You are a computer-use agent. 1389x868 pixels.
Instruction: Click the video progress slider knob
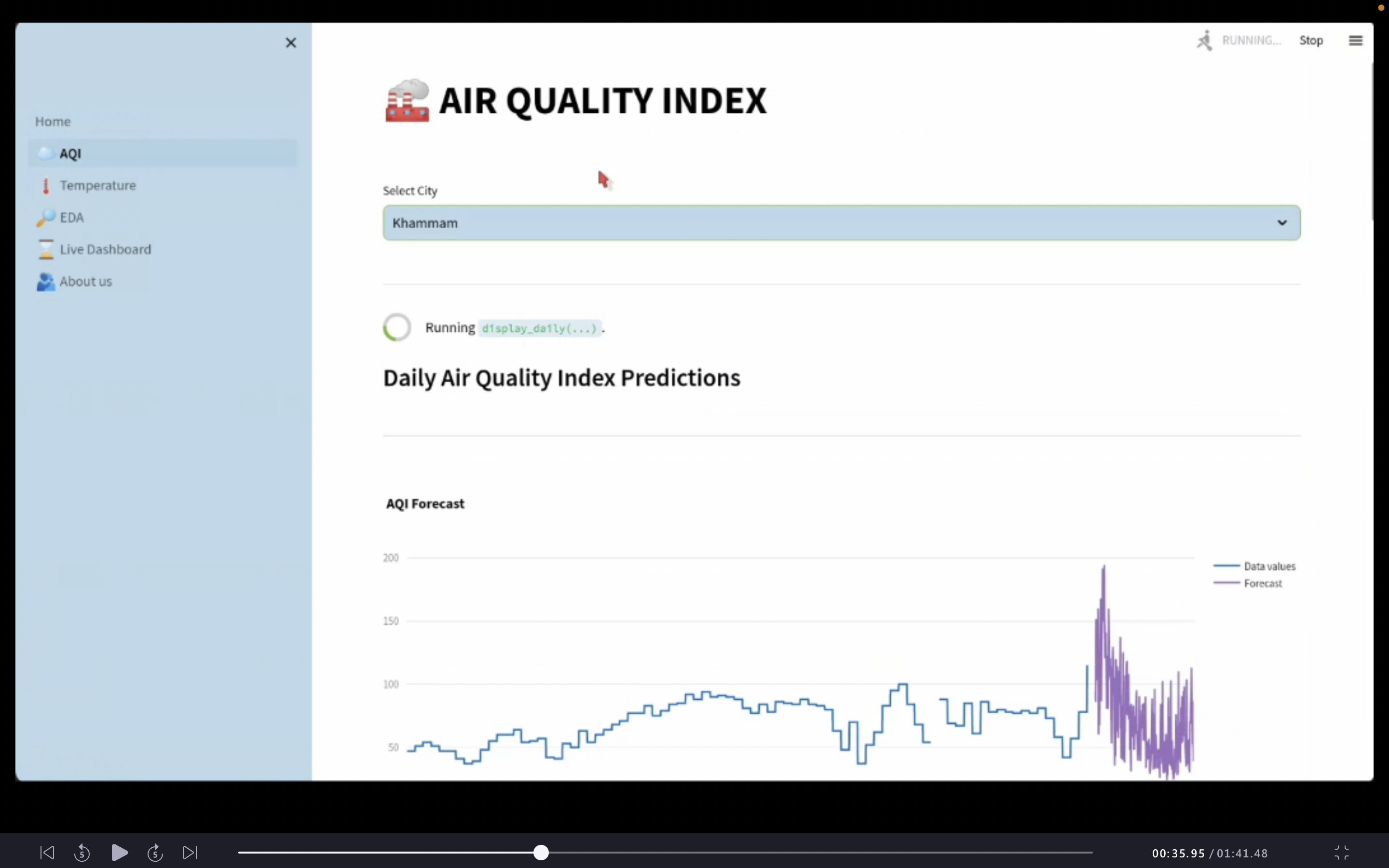[x=541, y=853]
